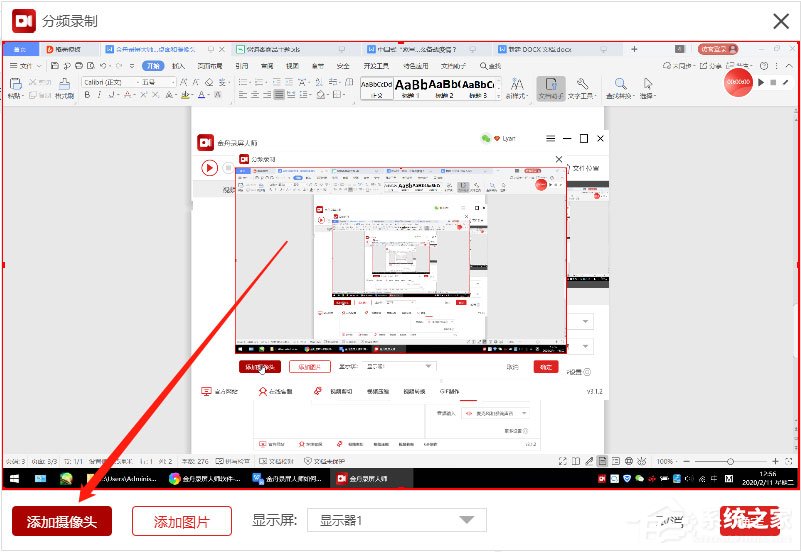This screenshot has height=552, width=801.
Task: Click the zoom out minus in status bar
Action: click(686, 461)
